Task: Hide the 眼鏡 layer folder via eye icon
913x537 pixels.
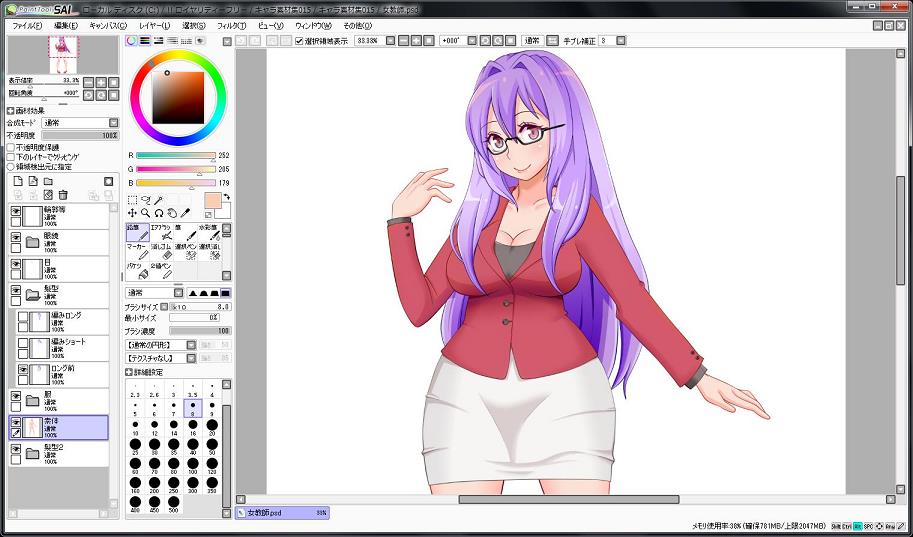Action: pyautogui.click(x=16, y=237)
